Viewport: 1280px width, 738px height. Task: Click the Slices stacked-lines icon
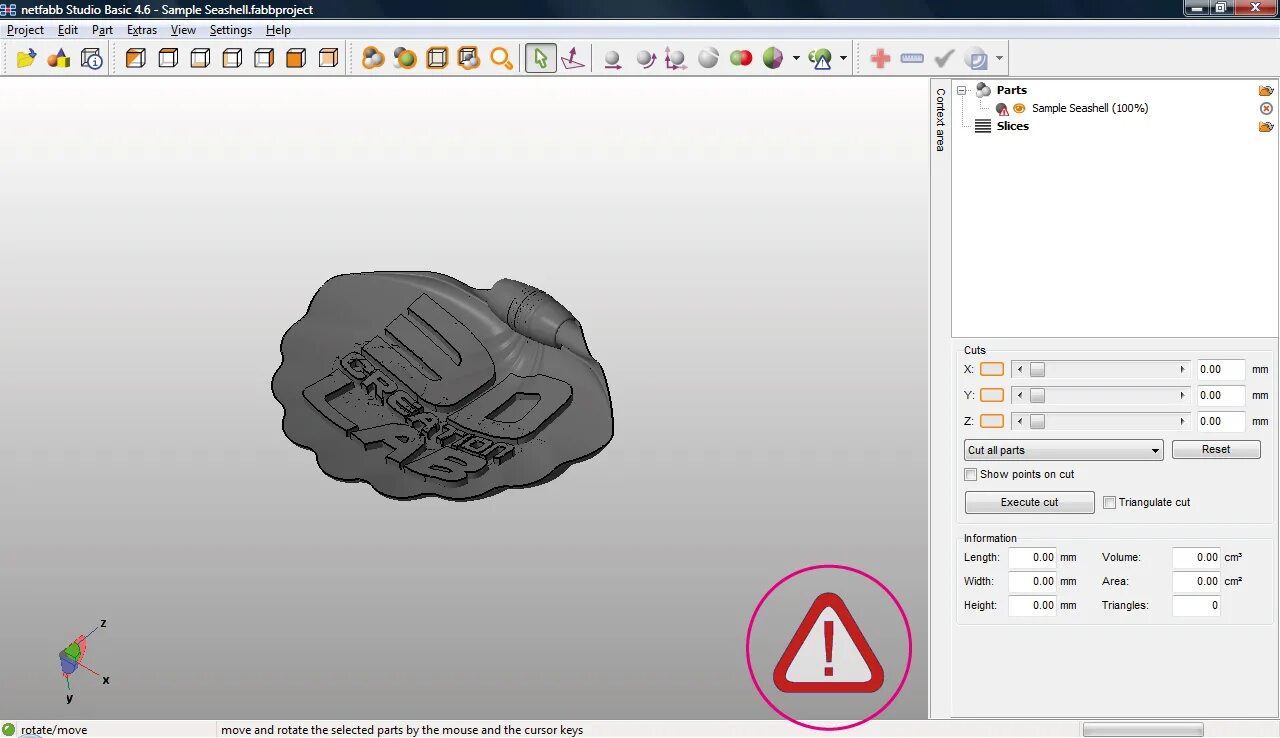(983, 126)
